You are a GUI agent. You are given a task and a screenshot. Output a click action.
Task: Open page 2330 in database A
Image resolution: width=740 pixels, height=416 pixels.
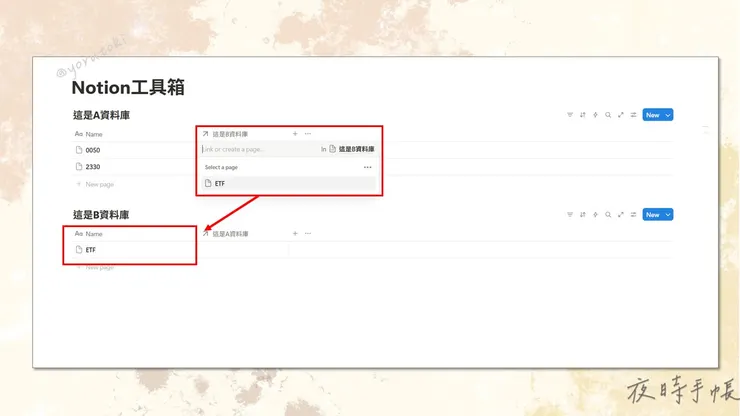(92, 167)
